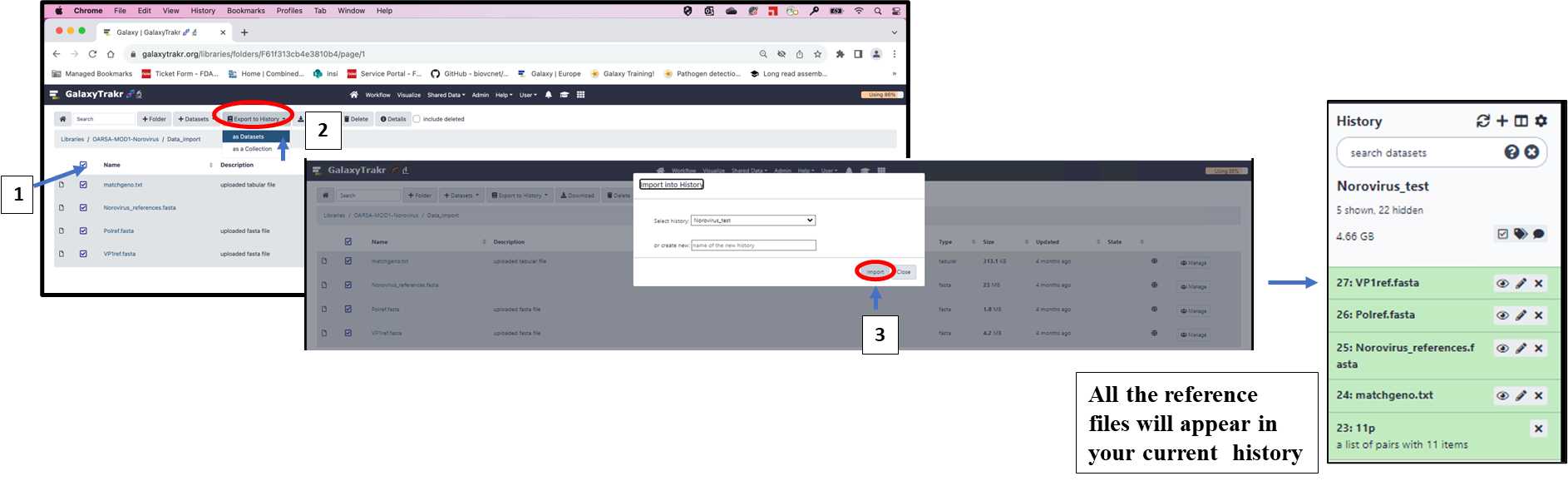
Task: Click the Import button in the dialog
Action: [x=875, y=272]
